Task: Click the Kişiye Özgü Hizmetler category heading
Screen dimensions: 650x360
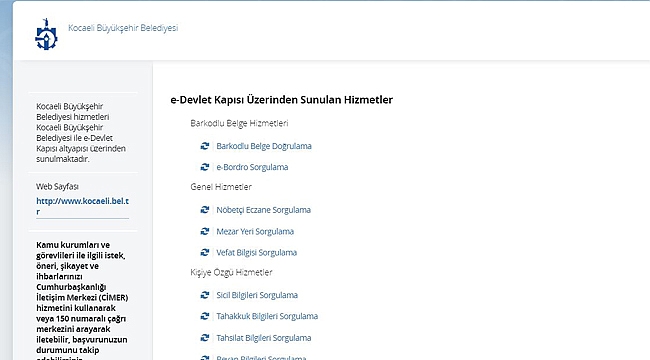Action: pos(231,272)
